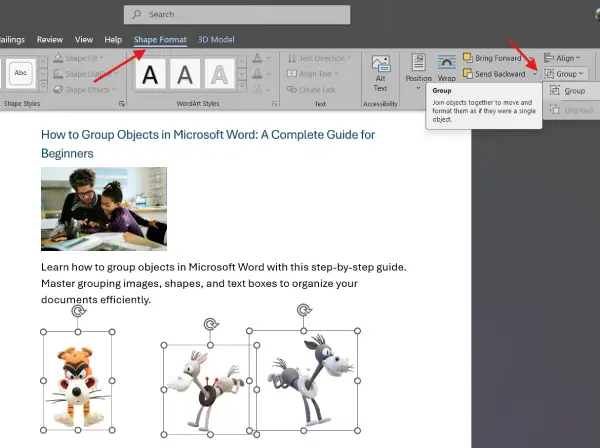Switch to the Shape Format tab
600x448 pixels.
160,39
